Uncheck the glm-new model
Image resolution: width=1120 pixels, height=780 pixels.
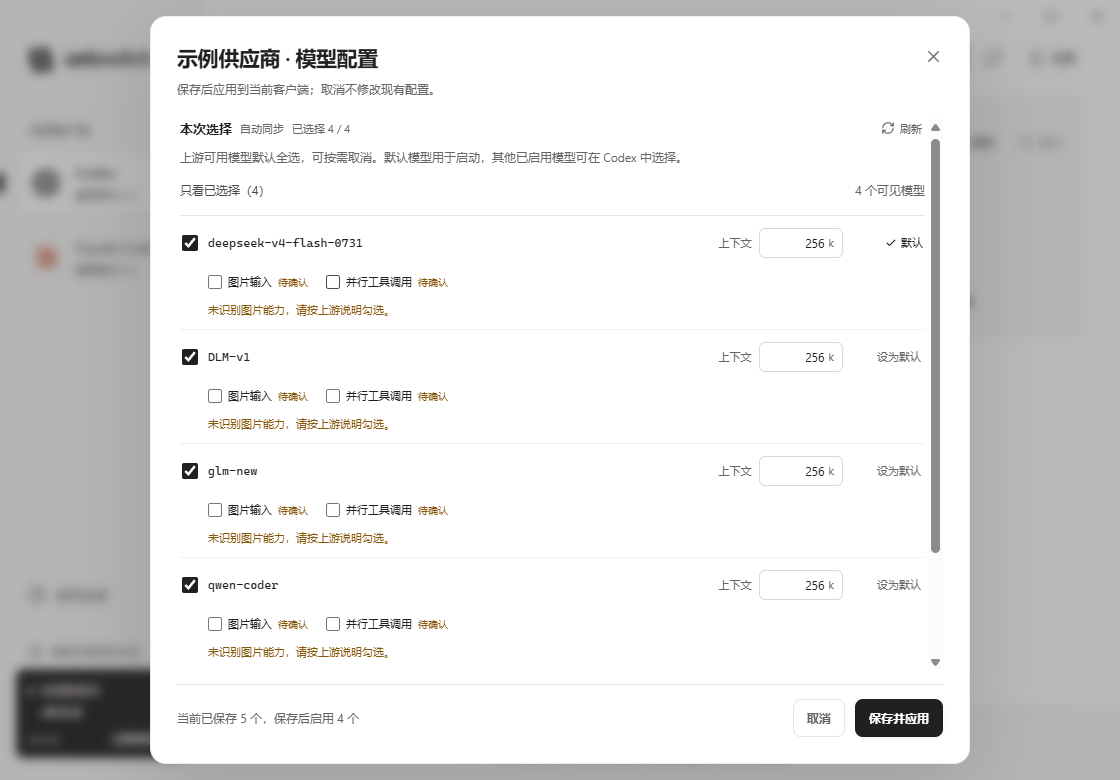(x=190, y=471)
